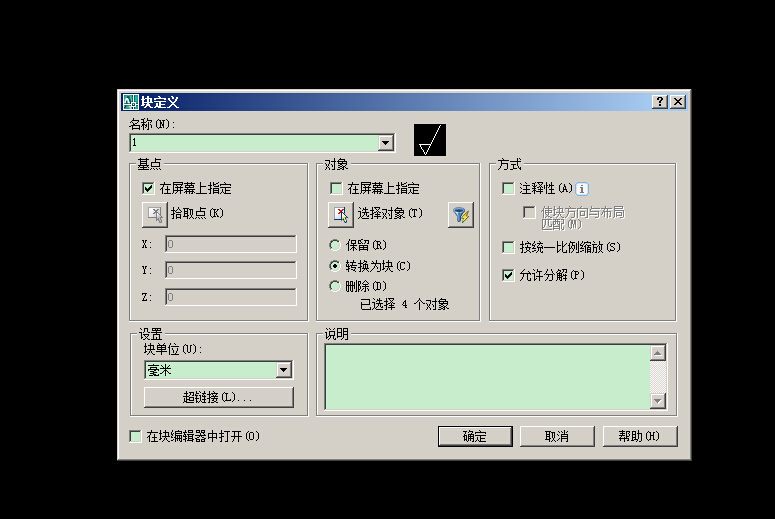Select the 转换为块 radio option
This screenshot has width=775, height=519.
click(x=335, y=266)
